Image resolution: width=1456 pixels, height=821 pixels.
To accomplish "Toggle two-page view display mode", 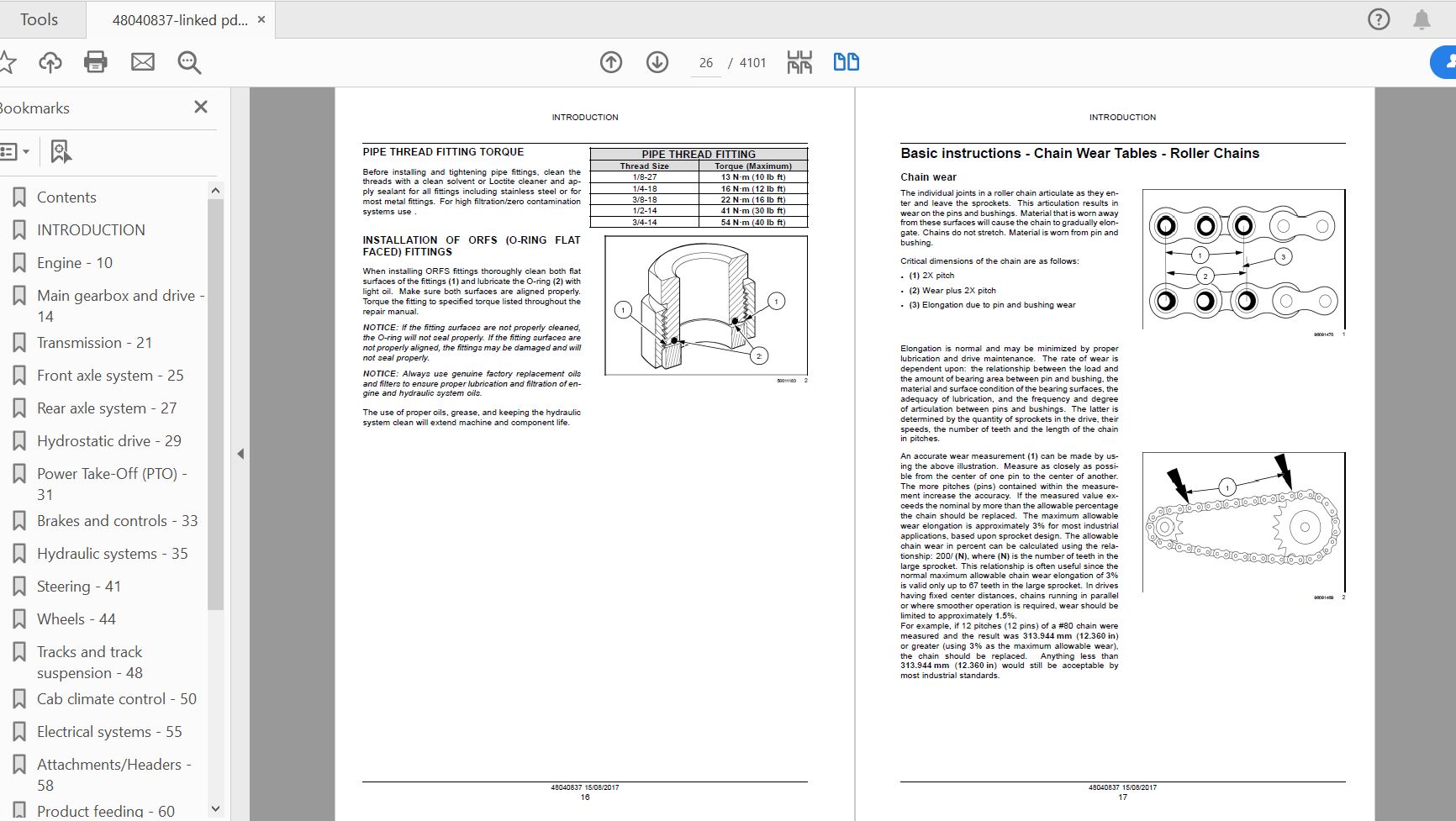I will click(x=846, y=62).
